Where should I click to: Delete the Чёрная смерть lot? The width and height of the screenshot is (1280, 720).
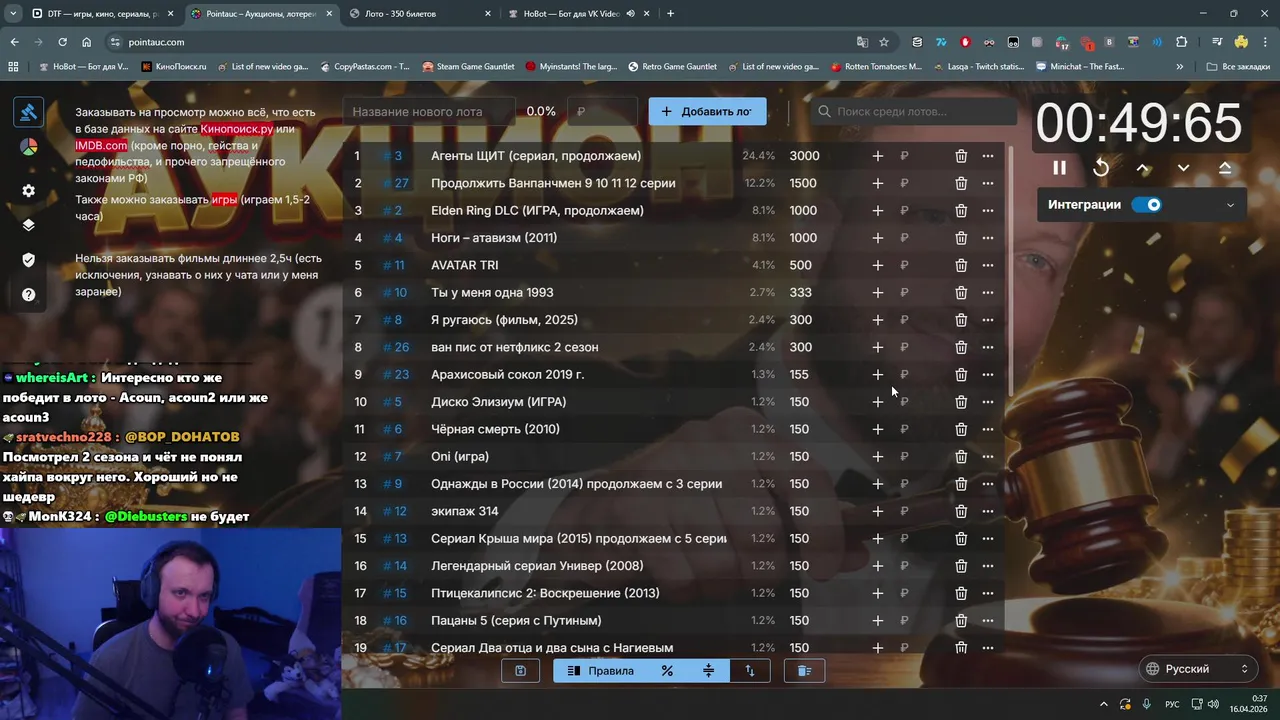(961, 429)
